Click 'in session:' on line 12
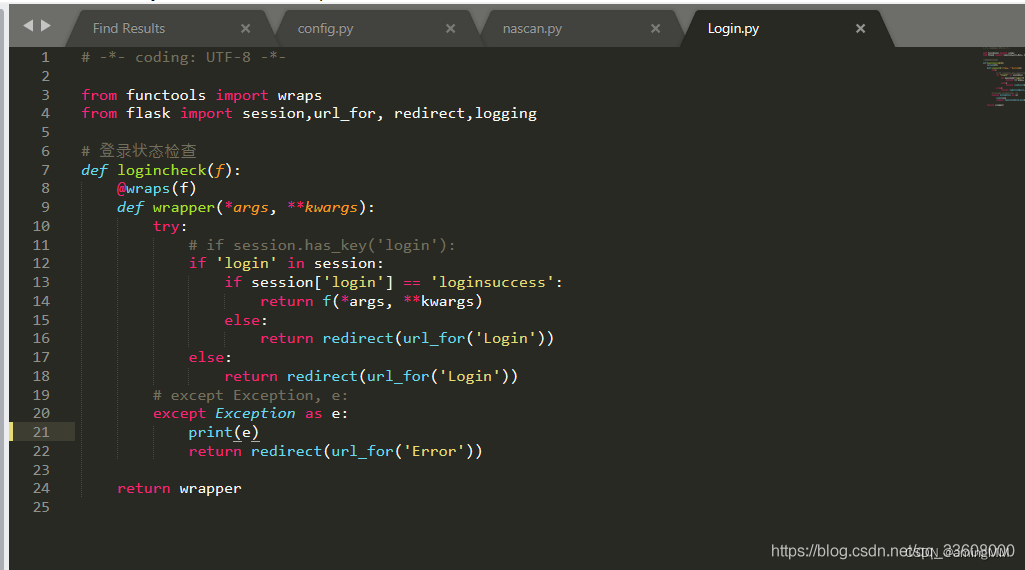The height and width of the screenshot is (570, 1025). (x=335, y=263)
